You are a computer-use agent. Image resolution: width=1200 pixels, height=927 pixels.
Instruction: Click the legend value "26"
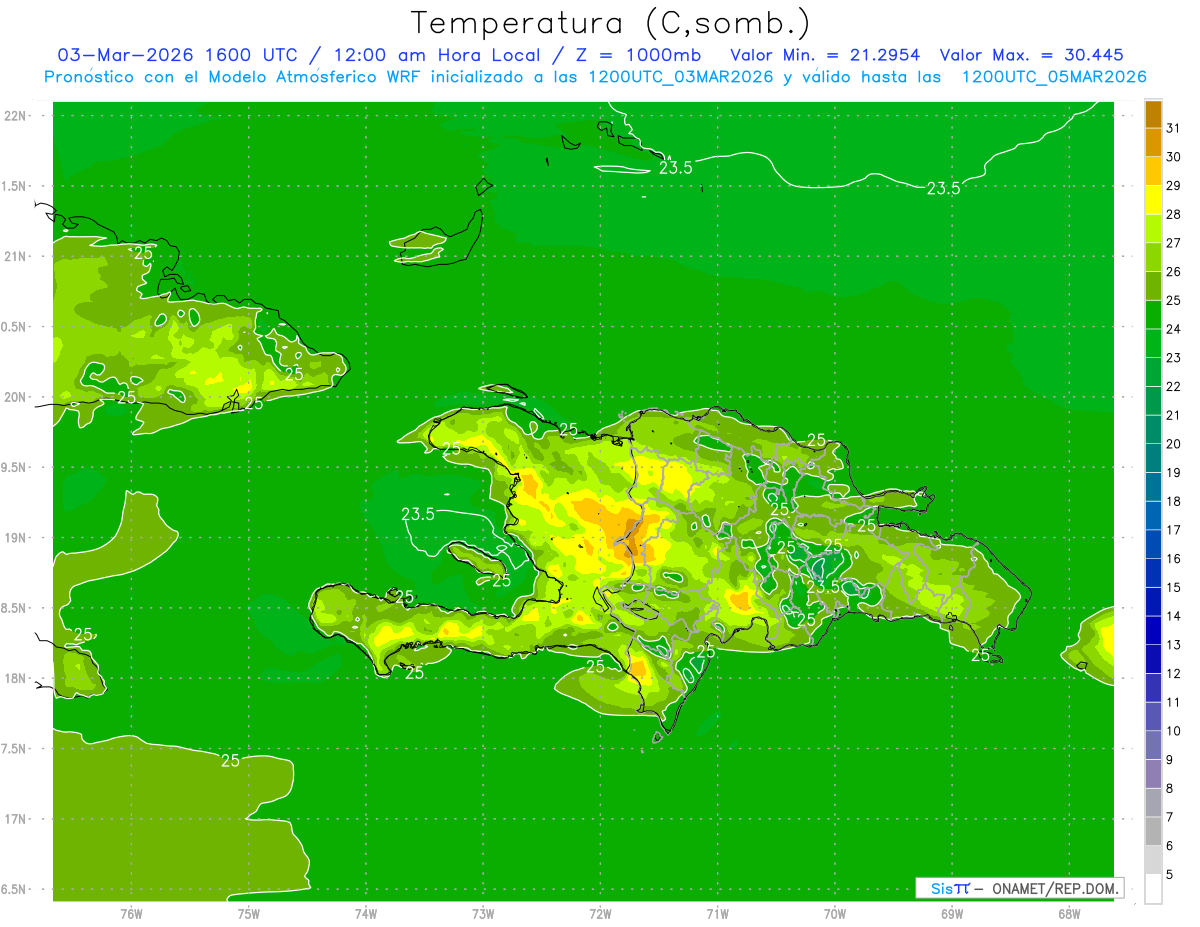pos(1174,271)
